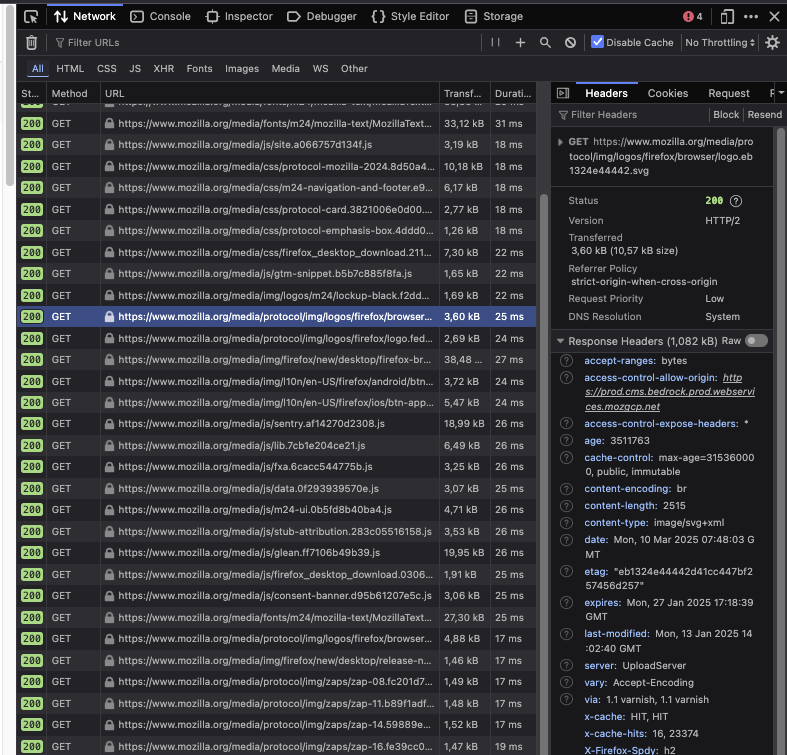The height and width of the screenshot is (755, 787).
Task: Toggle responsive design mode icon
Action: 727,17
